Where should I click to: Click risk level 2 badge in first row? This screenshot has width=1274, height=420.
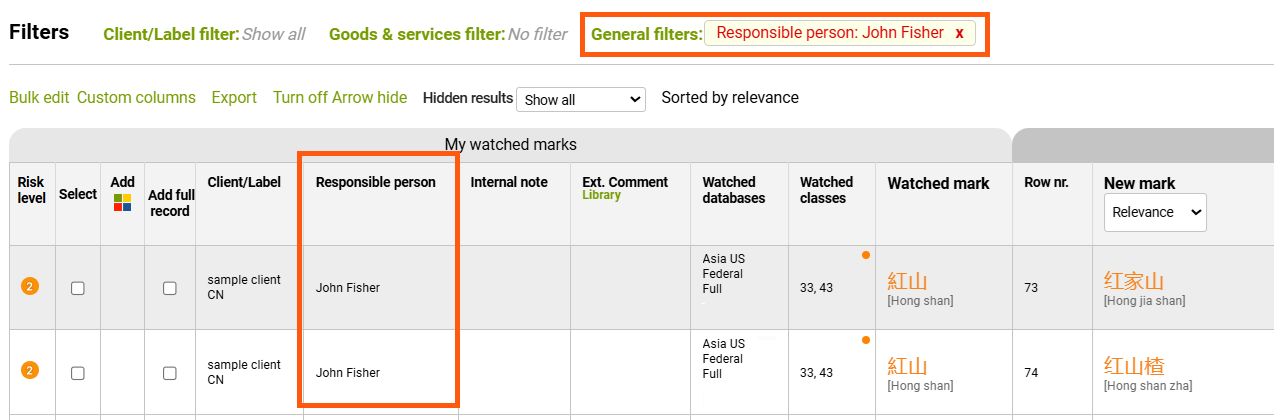tap(30, 288)
